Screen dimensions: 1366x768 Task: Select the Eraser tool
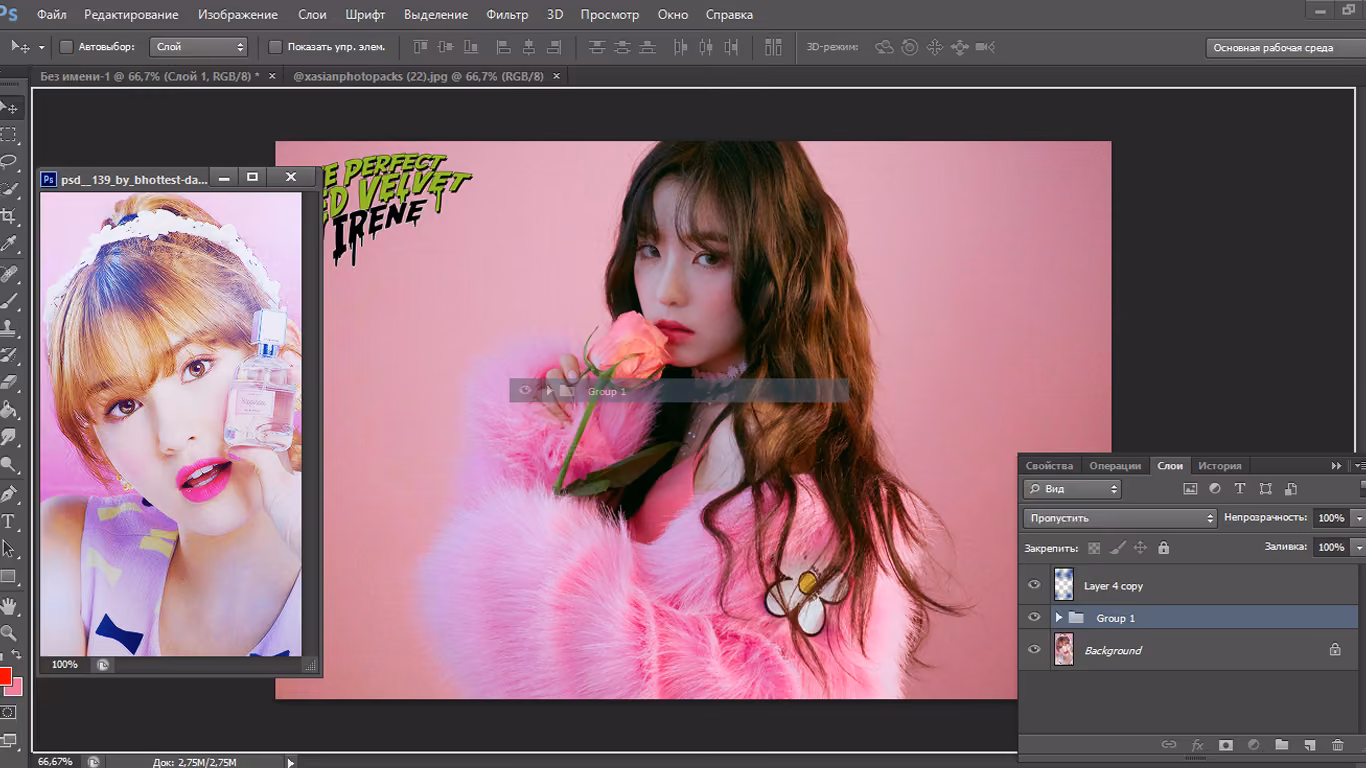click(9, 382)
